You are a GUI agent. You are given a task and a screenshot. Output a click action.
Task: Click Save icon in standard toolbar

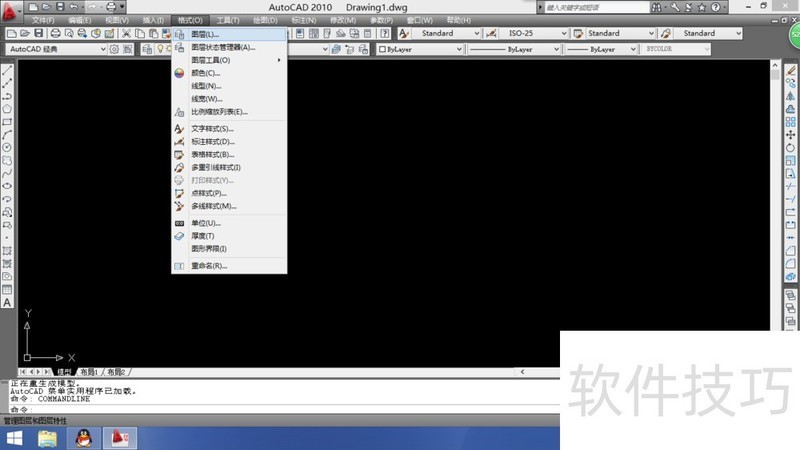[x=38, y=33]
